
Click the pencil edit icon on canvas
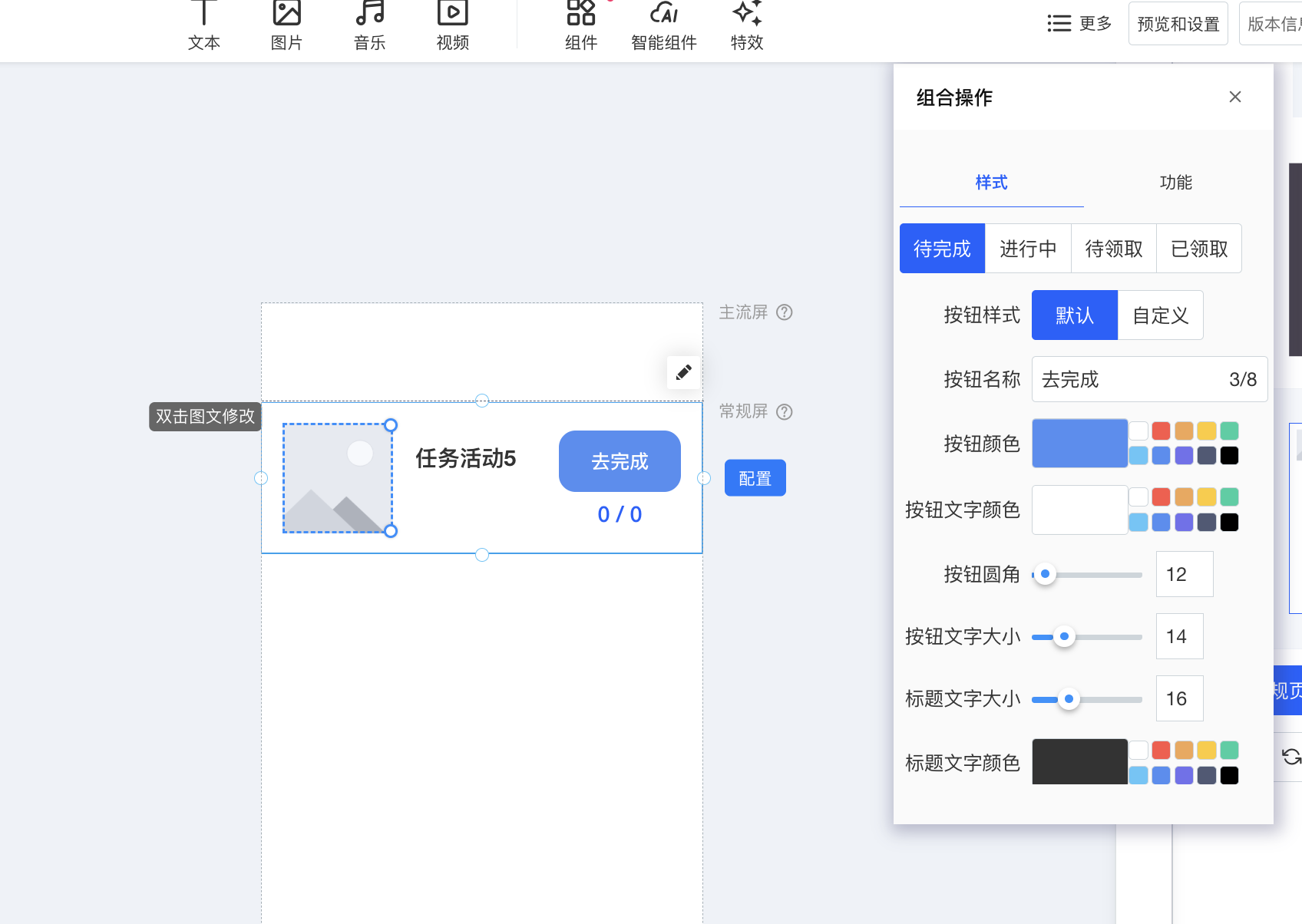pyautogui.click(x=683, y=373)
